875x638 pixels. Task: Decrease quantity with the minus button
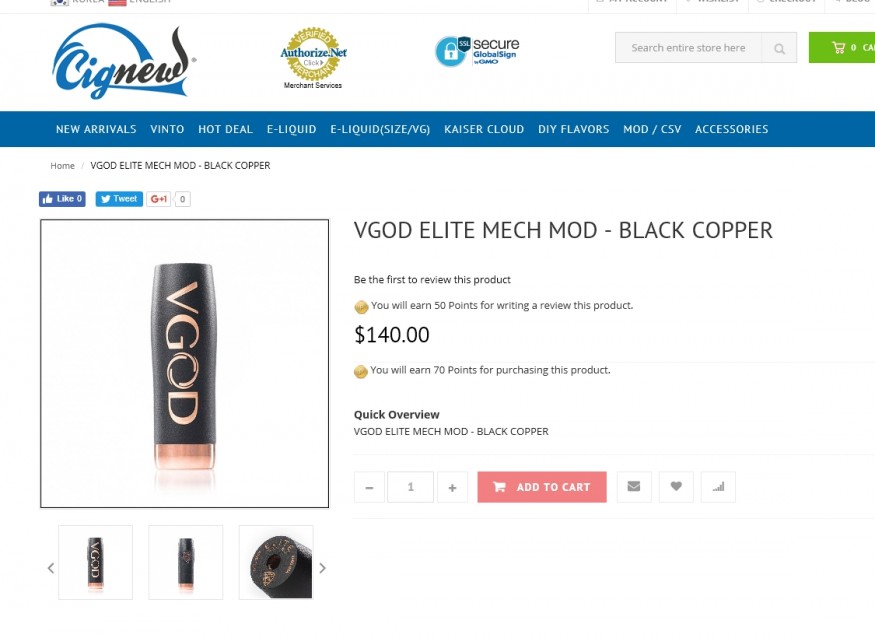point(369,487)
